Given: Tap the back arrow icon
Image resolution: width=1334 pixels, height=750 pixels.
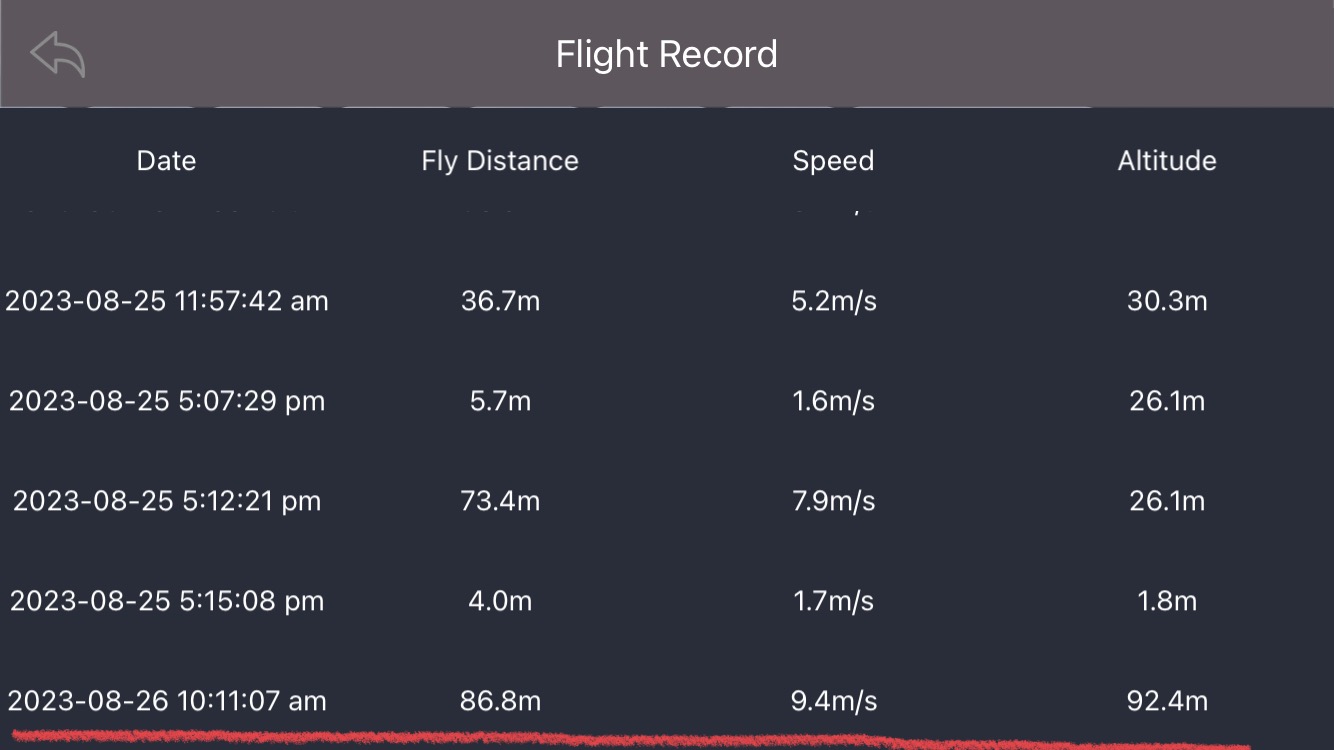Looking at the screenshot, I should [x=58, y=54].
